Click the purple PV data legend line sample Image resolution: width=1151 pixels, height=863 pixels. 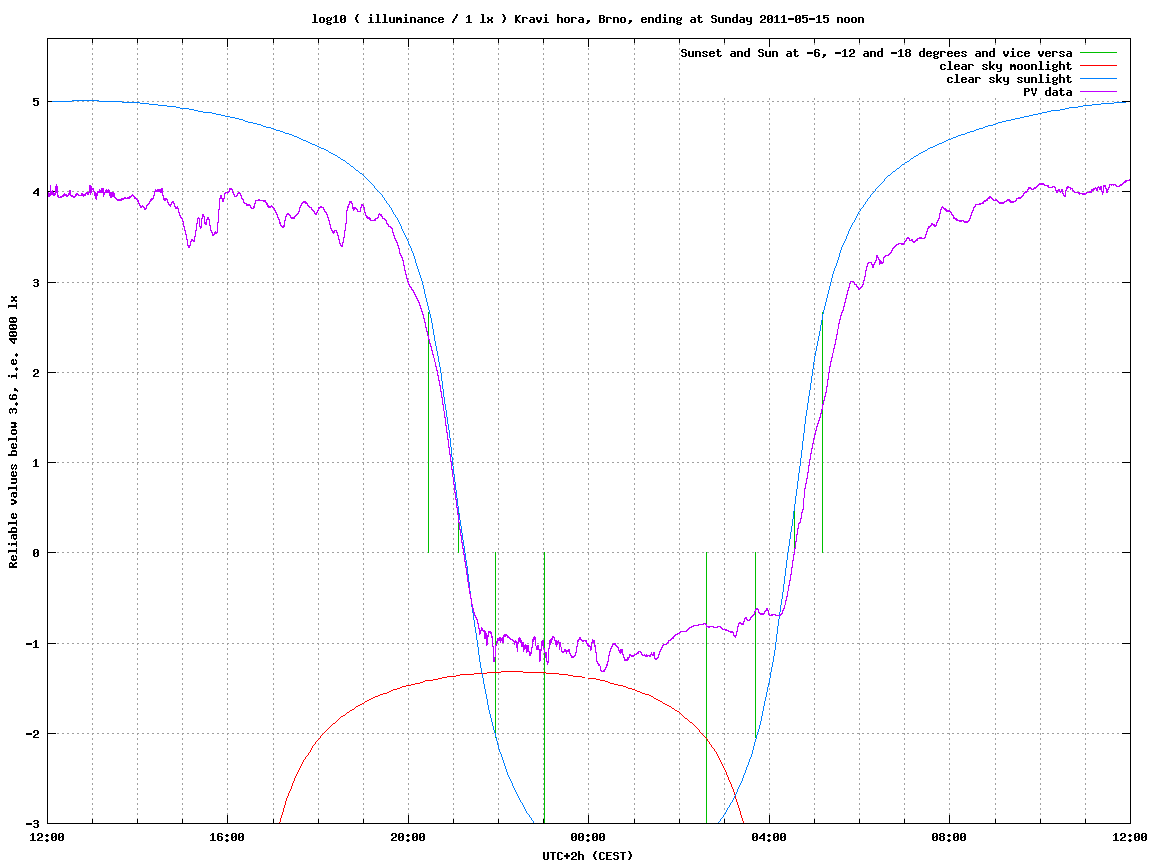point(1098,92)
